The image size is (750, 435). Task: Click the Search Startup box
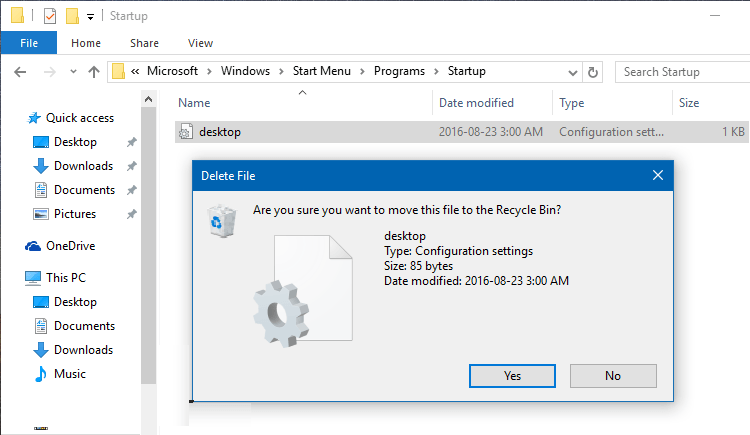[683, 72]
